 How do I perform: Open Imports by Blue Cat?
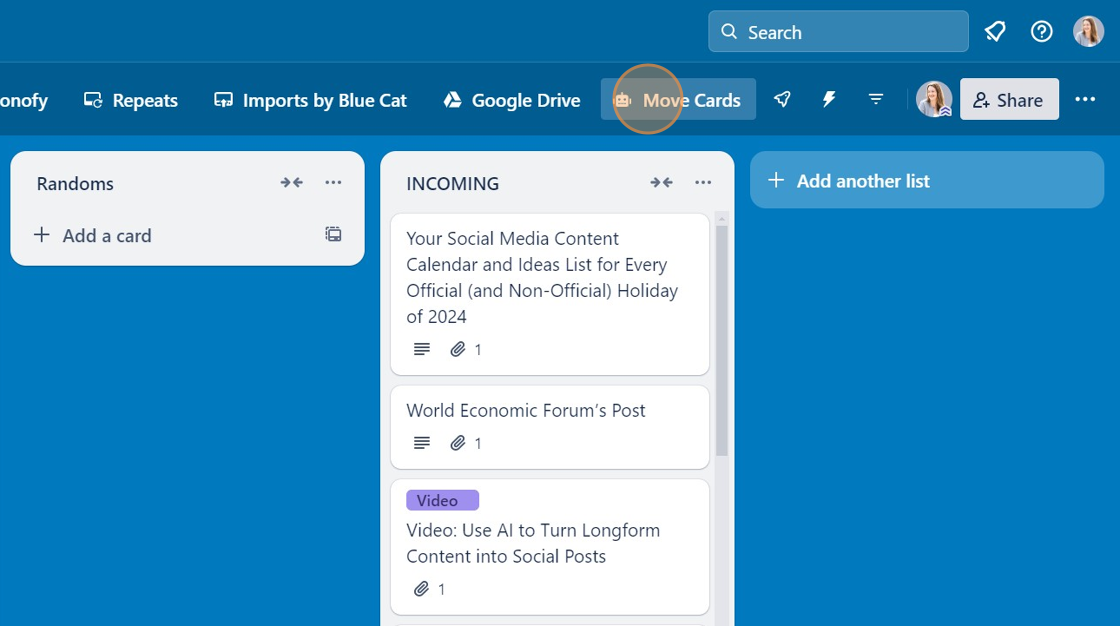pos(310,100)
